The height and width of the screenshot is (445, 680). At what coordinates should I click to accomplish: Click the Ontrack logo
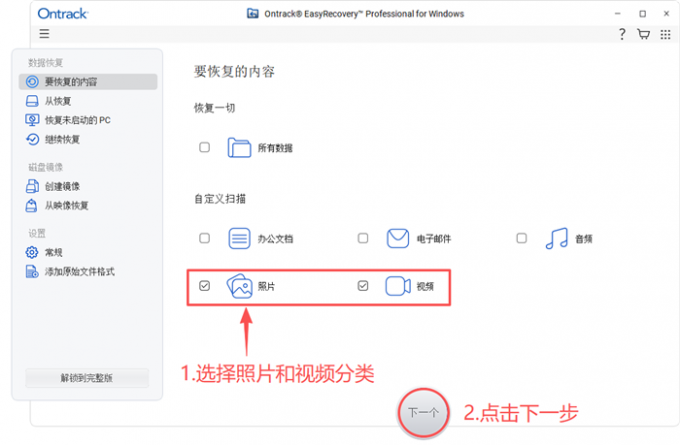[63, 14]
